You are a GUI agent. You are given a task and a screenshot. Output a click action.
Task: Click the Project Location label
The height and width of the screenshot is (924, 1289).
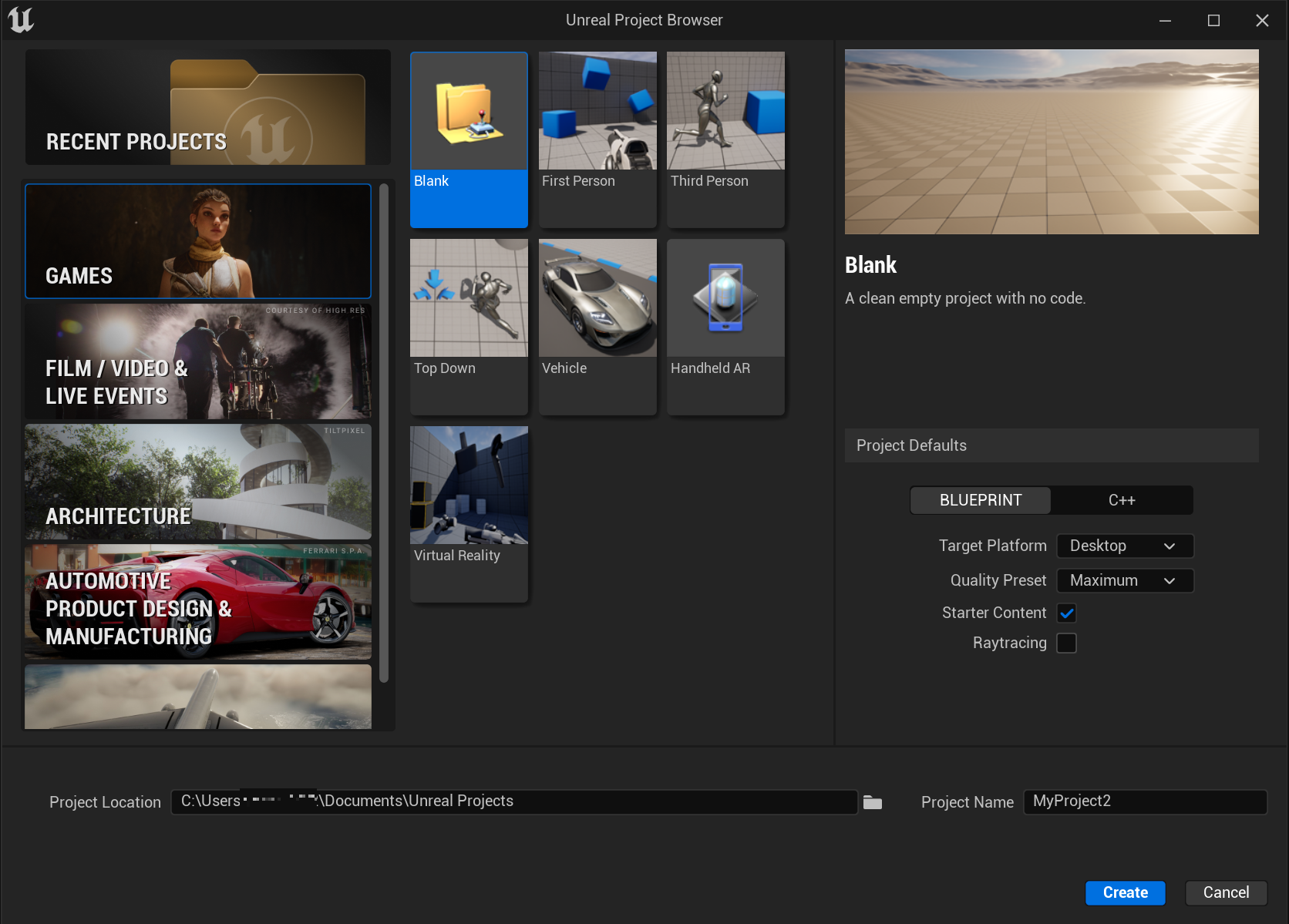tap(105, 802)
